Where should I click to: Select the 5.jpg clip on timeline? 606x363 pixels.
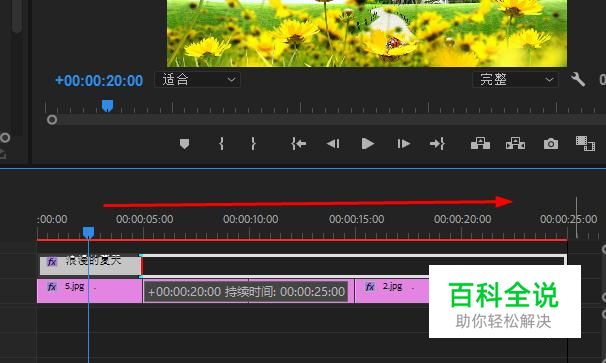89,291
